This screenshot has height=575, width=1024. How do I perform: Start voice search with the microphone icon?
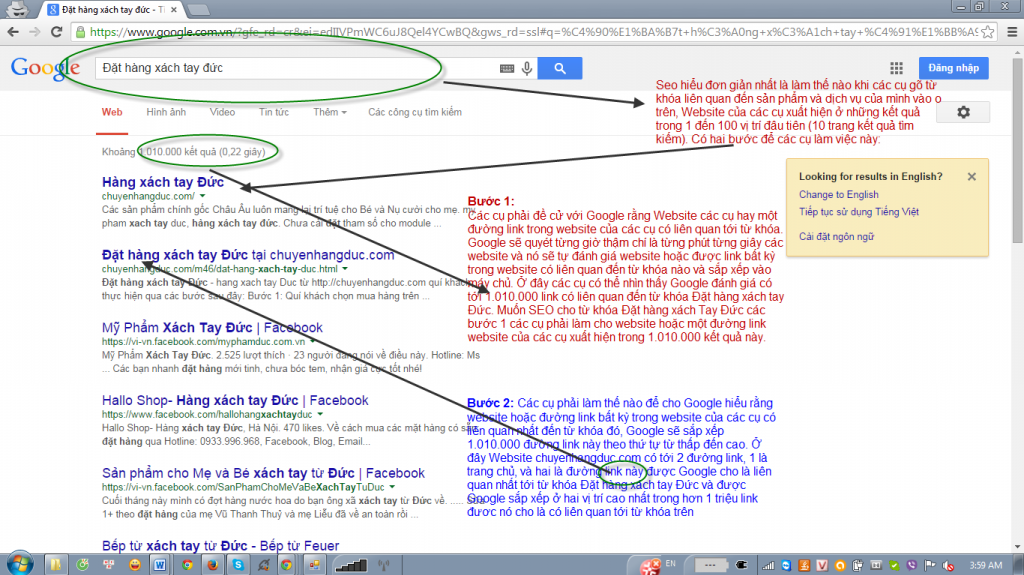click(x=527, y=68)
